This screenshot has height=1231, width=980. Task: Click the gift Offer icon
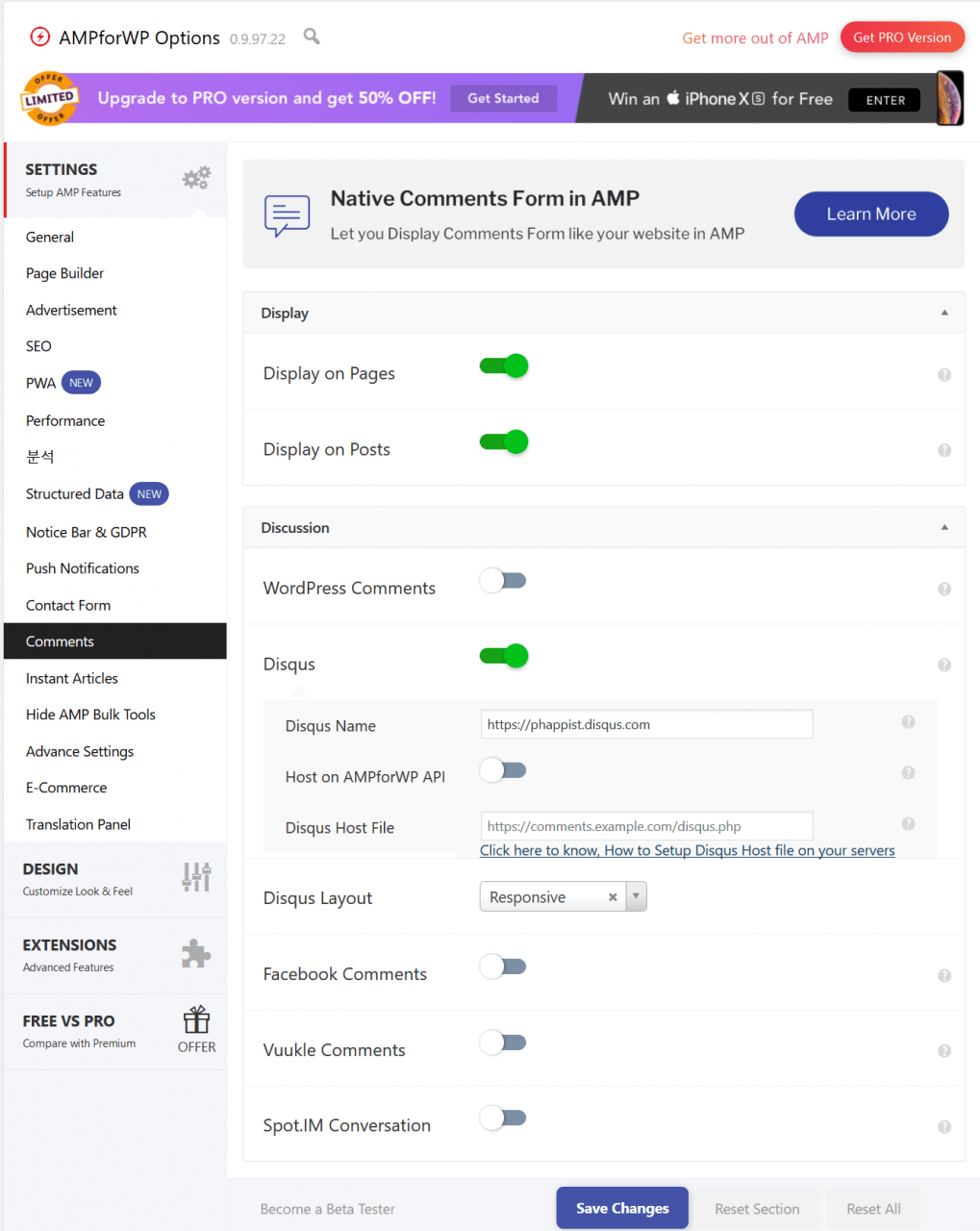pyautogui.click(x=196, y=1020)
